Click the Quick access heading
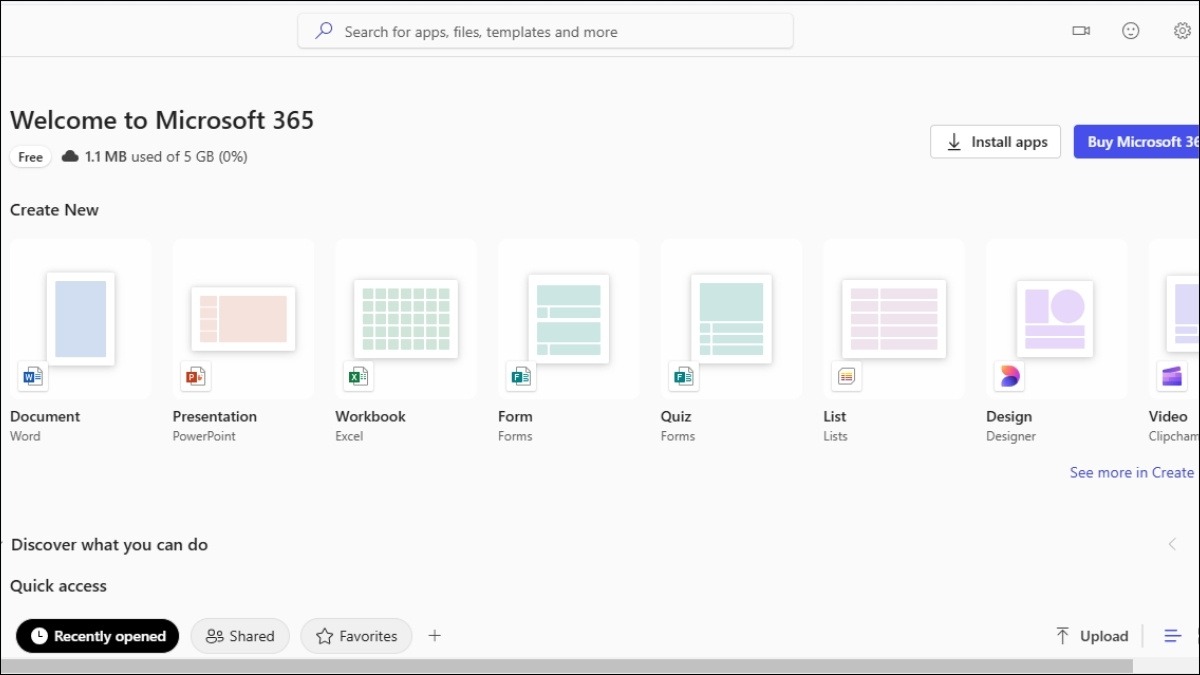This screenshot has height=675, width=1200. [58, 586]
